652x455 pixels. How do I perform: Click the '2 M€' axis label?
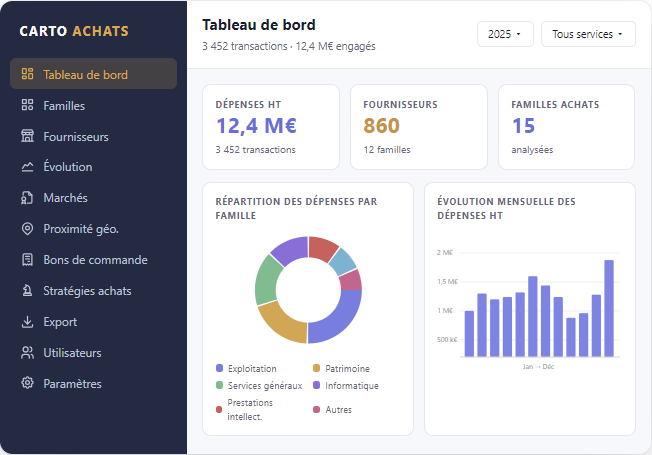pyautogui.click(x=445, y=252)
